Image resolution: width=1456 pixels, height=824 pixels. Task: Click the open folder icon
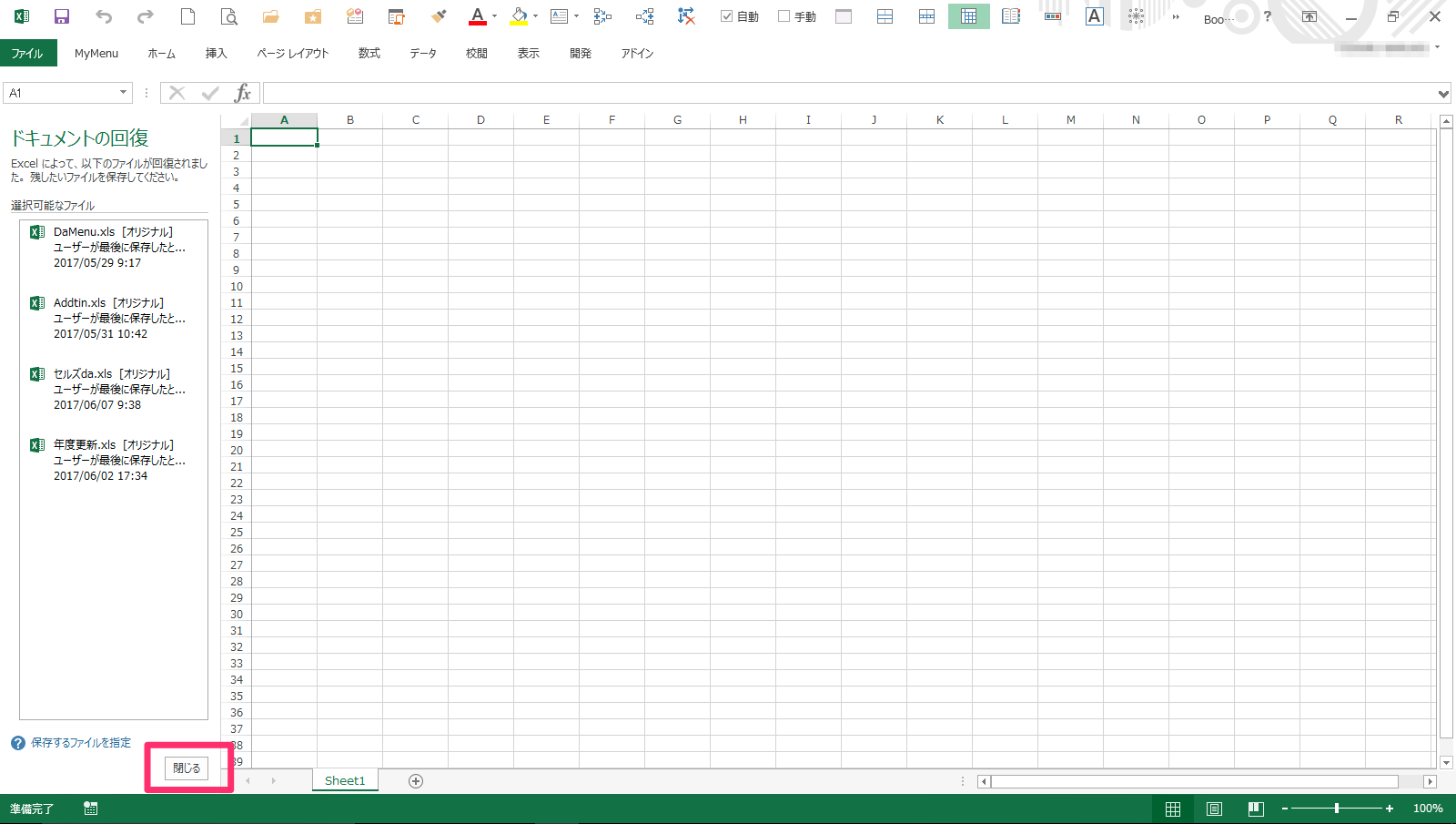point(270,16)
